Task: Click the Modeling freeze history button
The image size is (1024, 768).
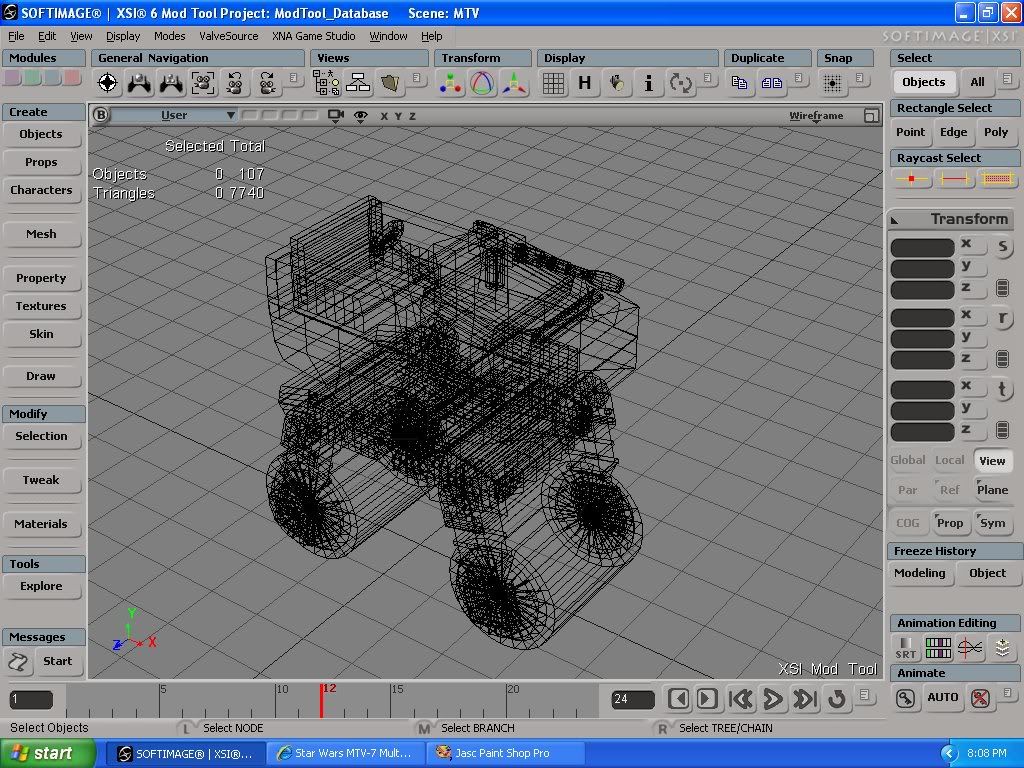Action: click(x=920, y=573)
